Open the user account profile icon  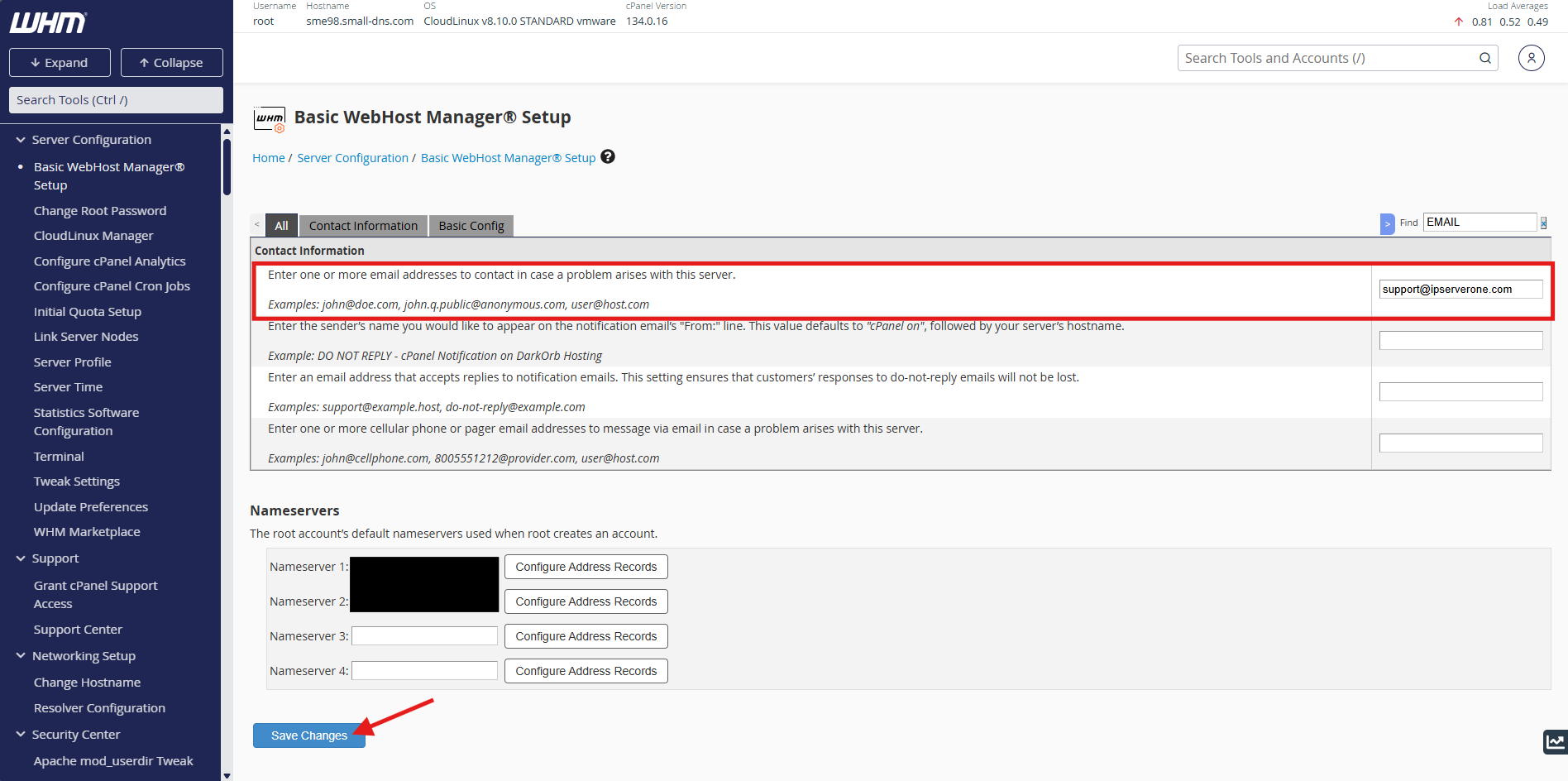tap(1531, 58)
